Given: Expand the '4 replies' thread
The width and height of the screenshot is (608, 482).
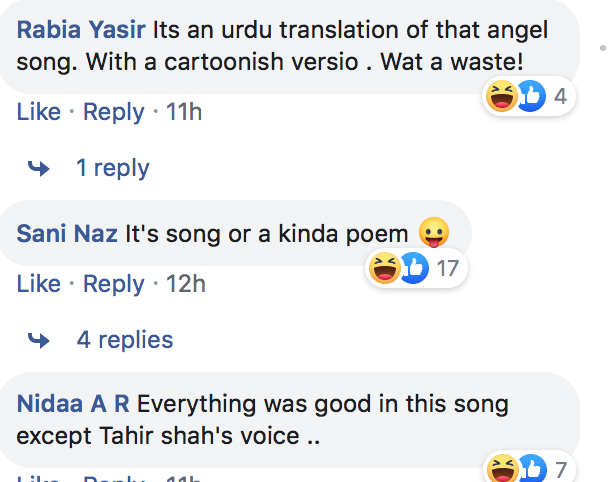Looking at the screenshot, I should click(x=124, y=340).
